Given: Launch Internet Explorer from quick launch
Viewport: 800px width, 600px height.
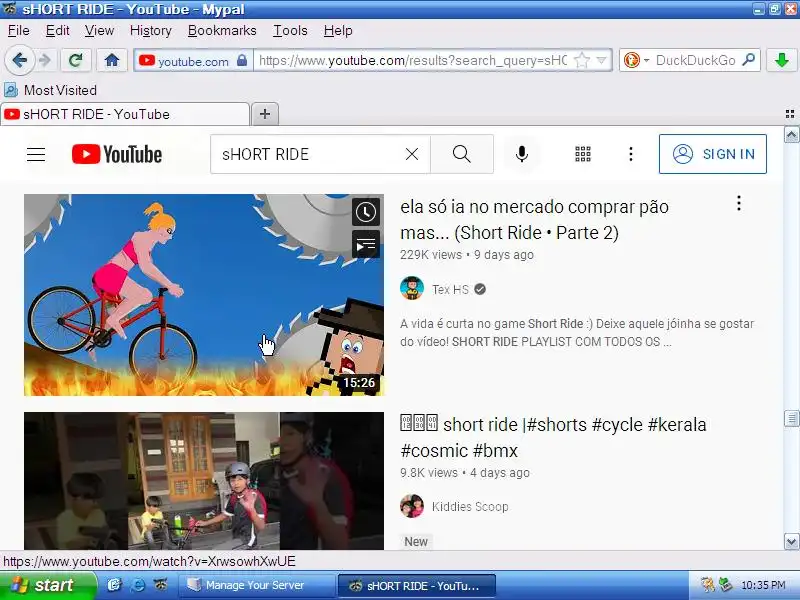Looking at the screenshot, I should point(137,585).
